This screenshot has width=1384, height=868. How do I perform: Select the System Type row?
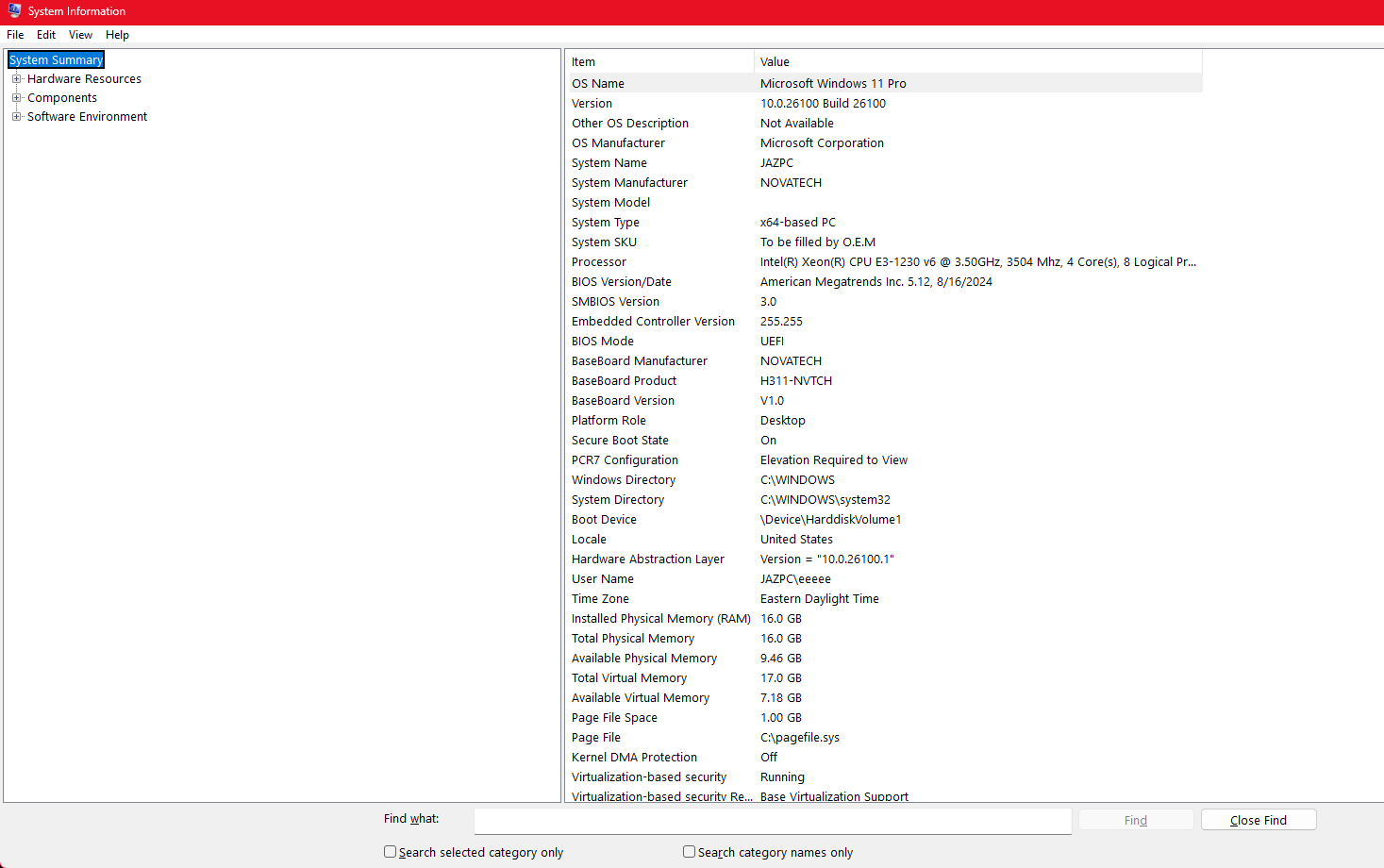[886, 222]
